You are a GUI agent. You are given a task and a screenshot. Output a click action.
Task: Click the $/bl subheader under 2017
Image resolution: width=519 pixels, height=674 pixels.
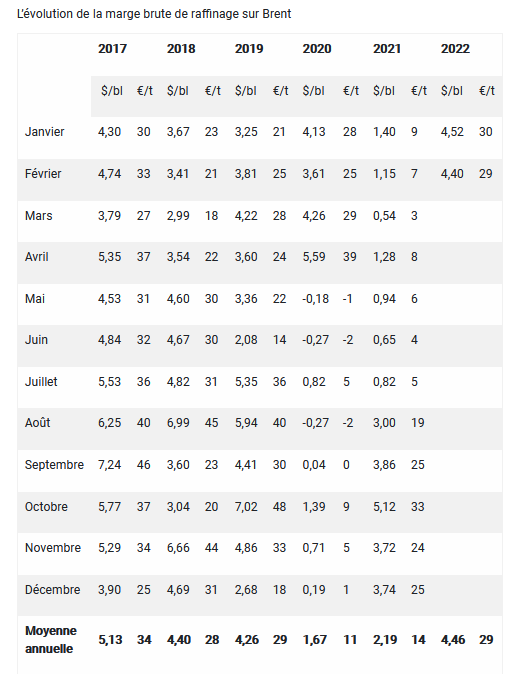pyautogui.click(x=112, y=91)
